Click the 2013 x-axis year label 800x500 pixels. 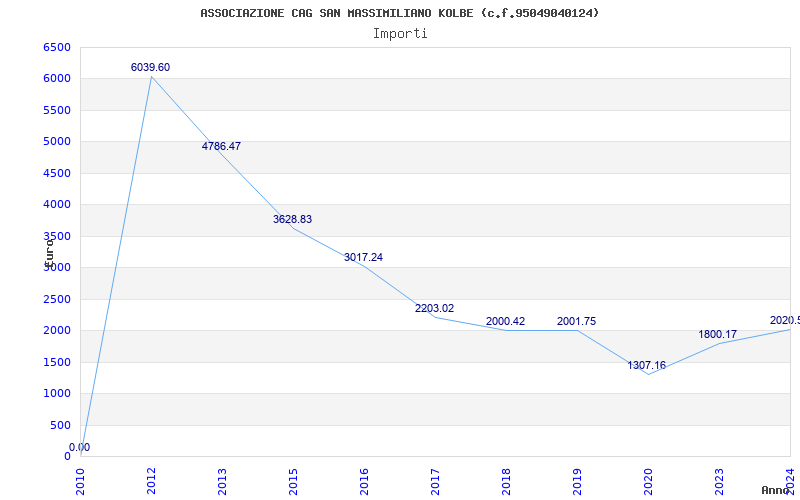point(222,482)
